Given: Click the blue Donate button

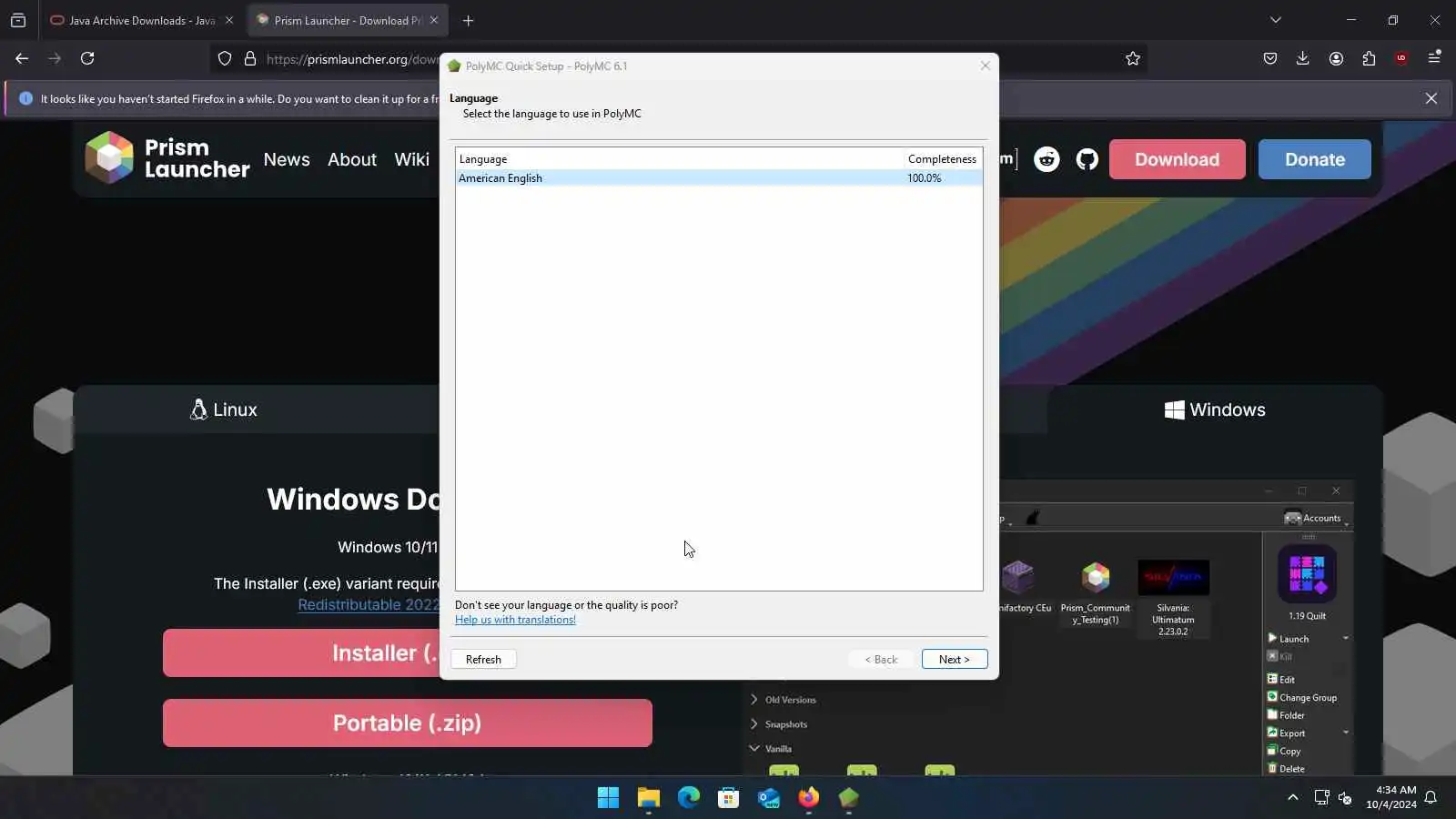Looking at the screenshot, I should pyautogui.click(x=1314, y=159).
